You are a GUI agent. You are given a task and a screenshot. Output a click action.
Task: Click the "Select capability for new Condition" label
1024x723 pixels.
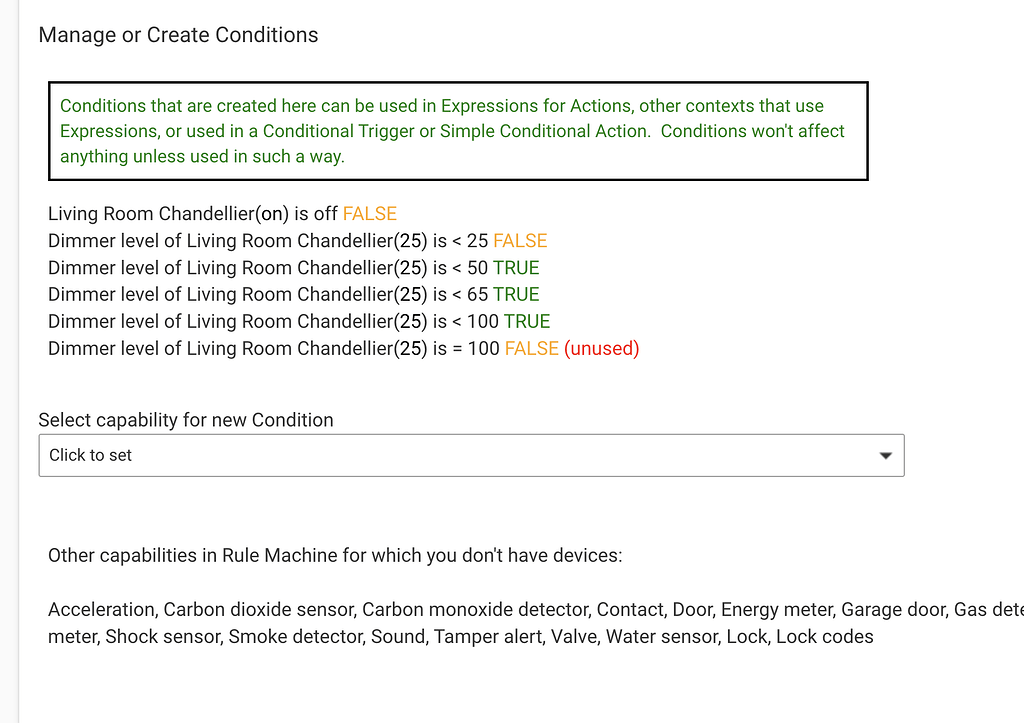(186, 420)
